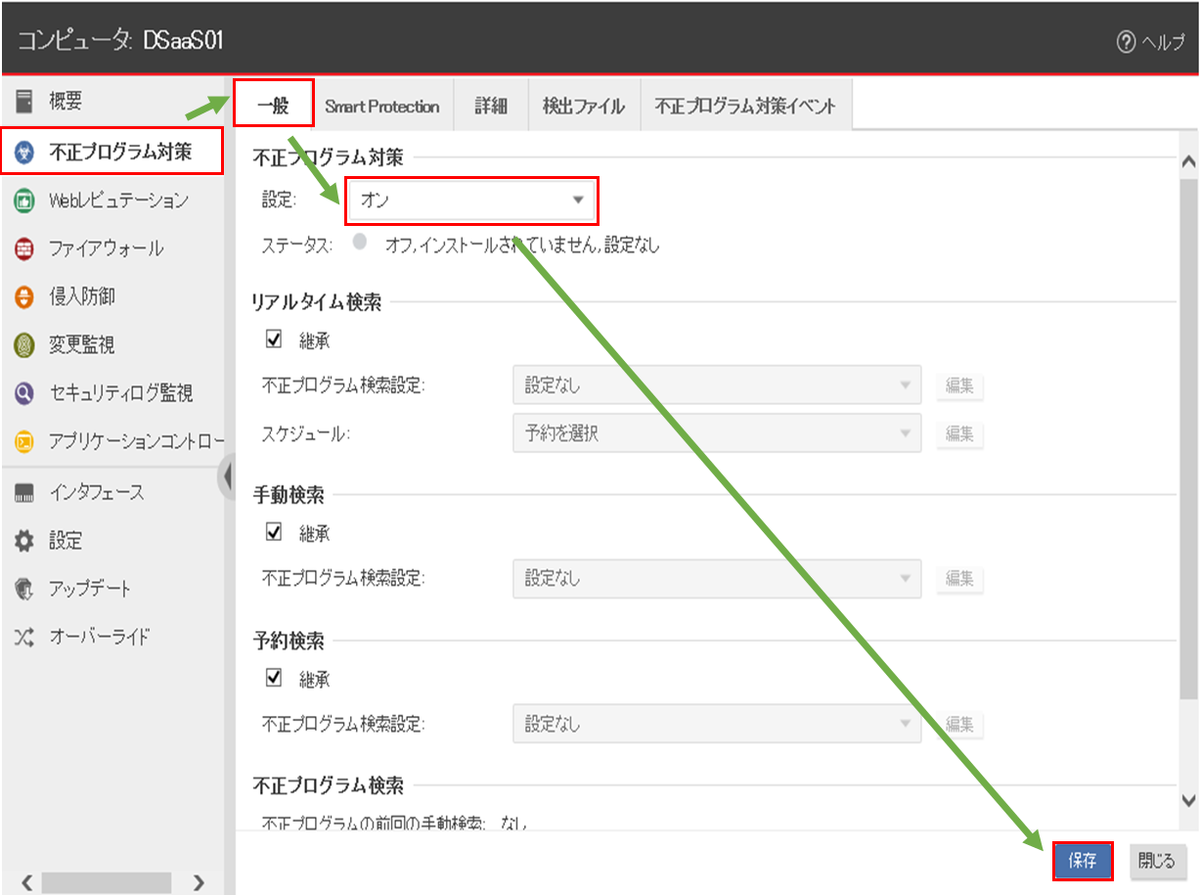Viewport: 1200px width, 895px height.
Task: Select the オーバーライド sidebar item
Action: [x=100, y=637]
